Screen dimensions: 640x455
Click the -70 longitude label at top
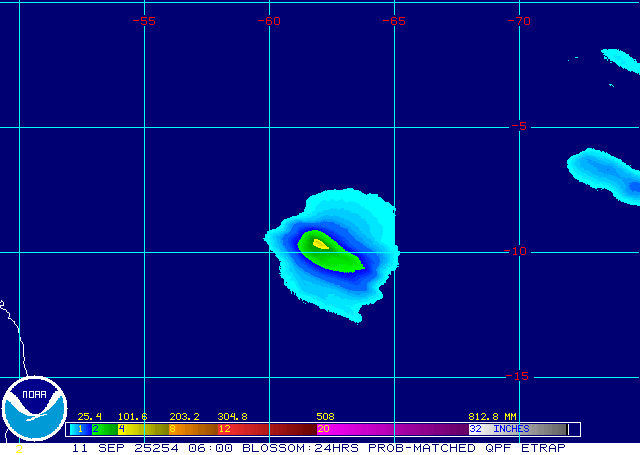click(x=518, y=21)
